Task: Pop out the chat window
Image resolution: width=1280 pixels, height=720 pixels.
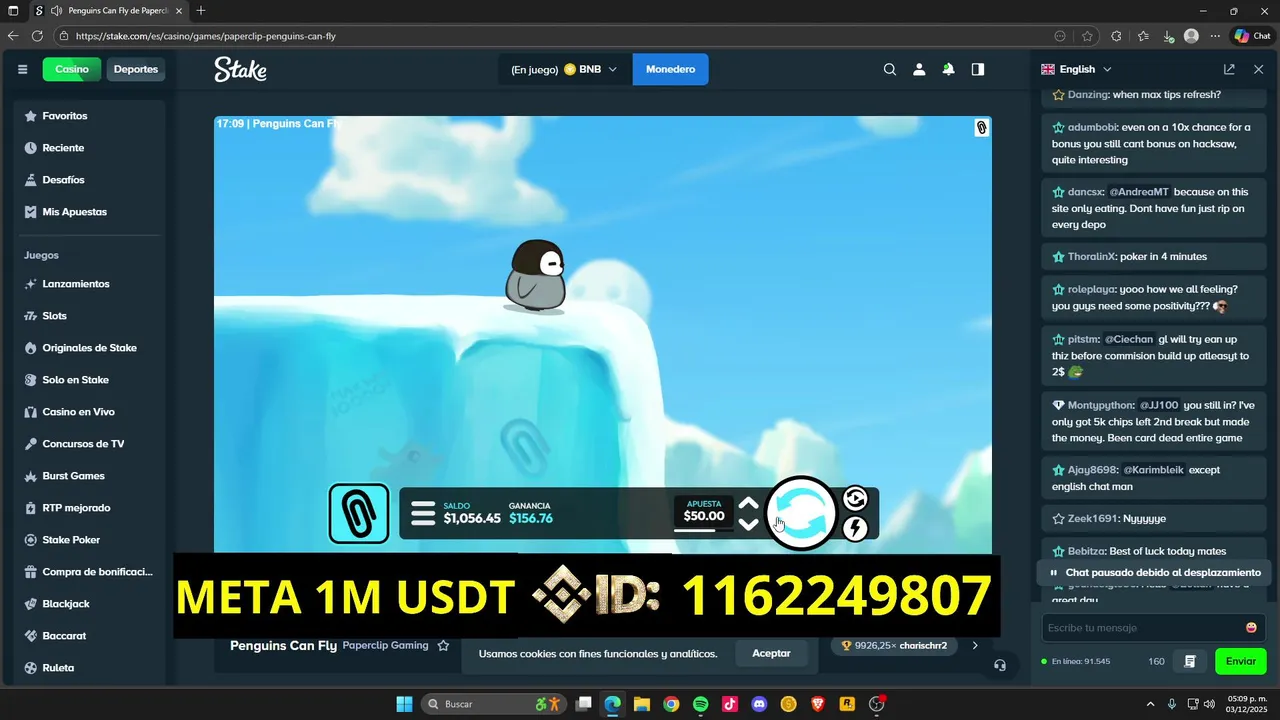Action: click(1229, 69)
